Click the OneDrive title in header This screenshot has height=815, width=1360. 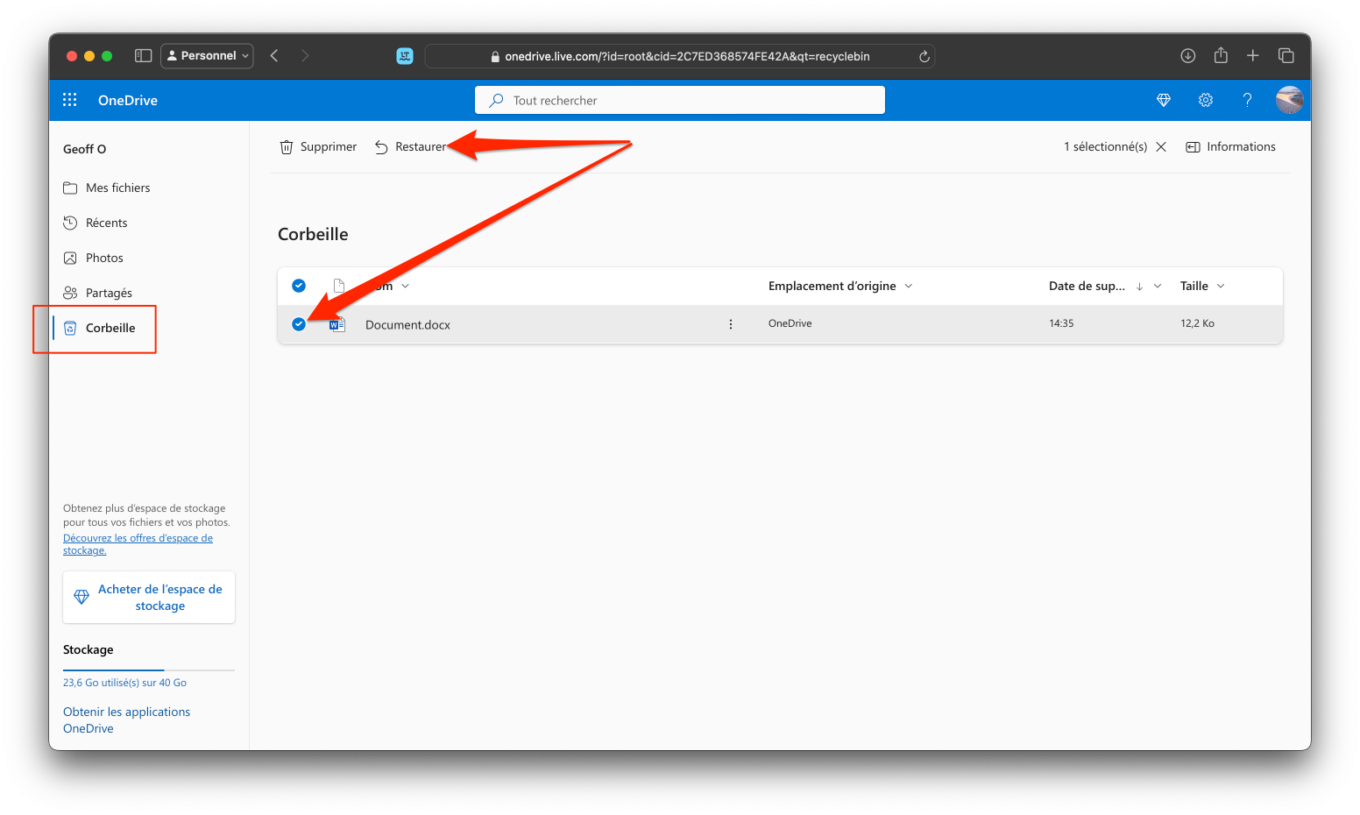pos(128,100)
